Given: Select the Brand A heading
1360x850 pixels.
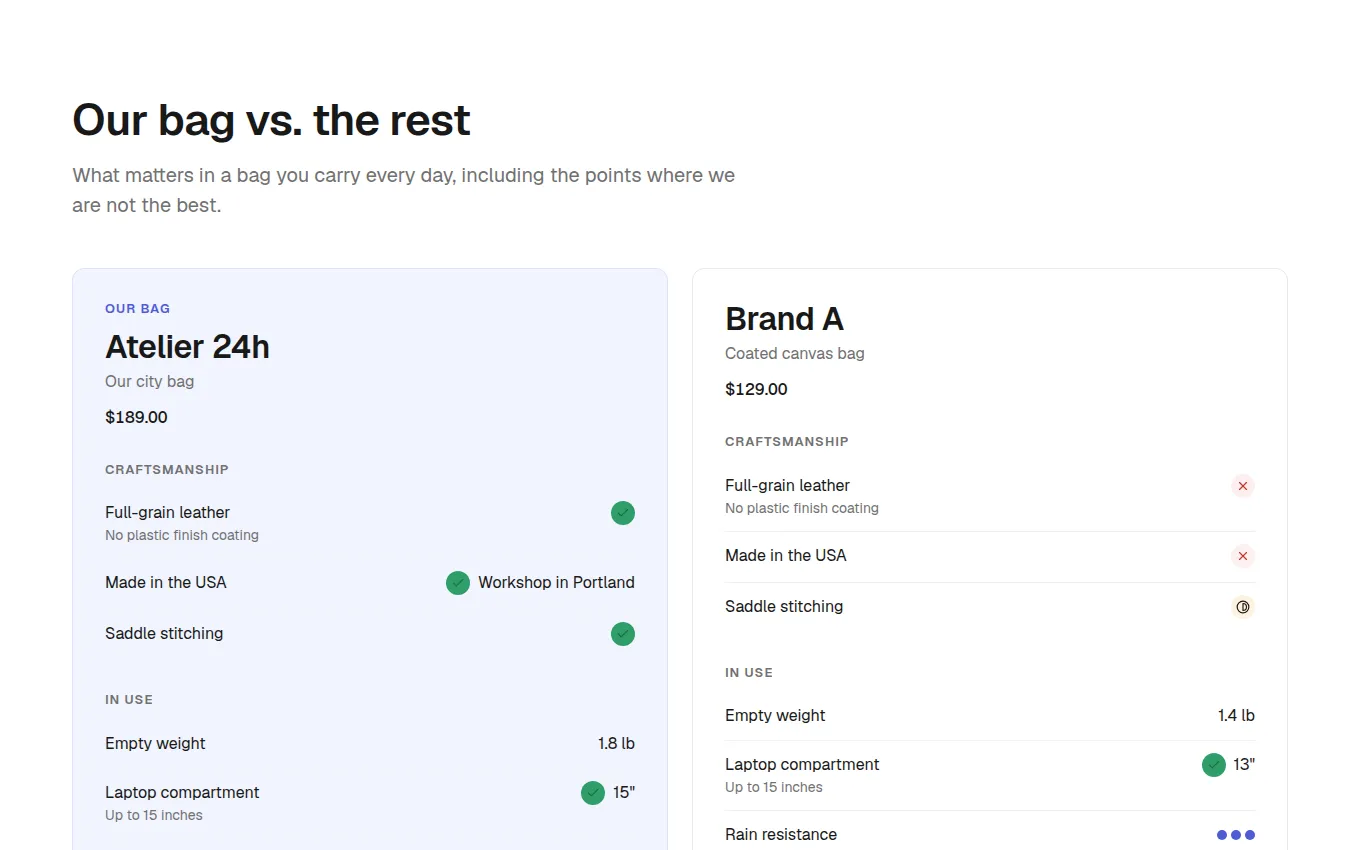Looking at the screenshot, I should click(x=784, y=319).
